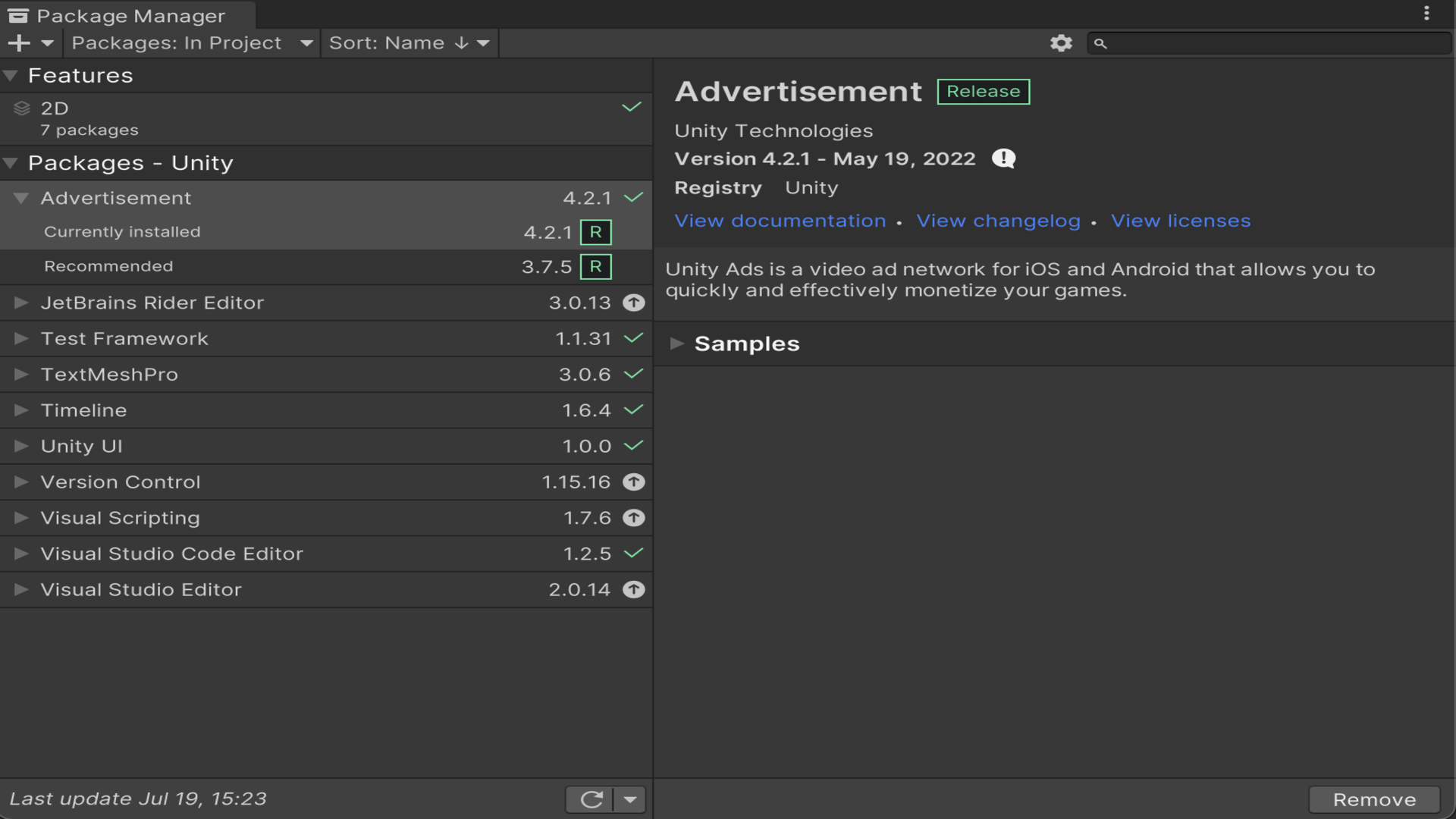The width and height of the screenshot is (1456, 819).
Task: Open the refresh options dropdown arrow
Action: pyautogui.click(x=630, y=799)
